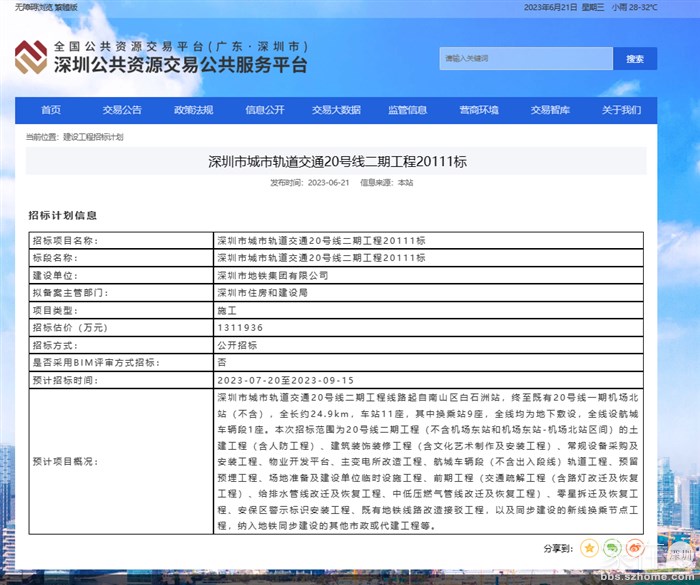The image size is (700, 585).
Task: Go to 信息公开 navigation item
Action: (x=265, y=110)
